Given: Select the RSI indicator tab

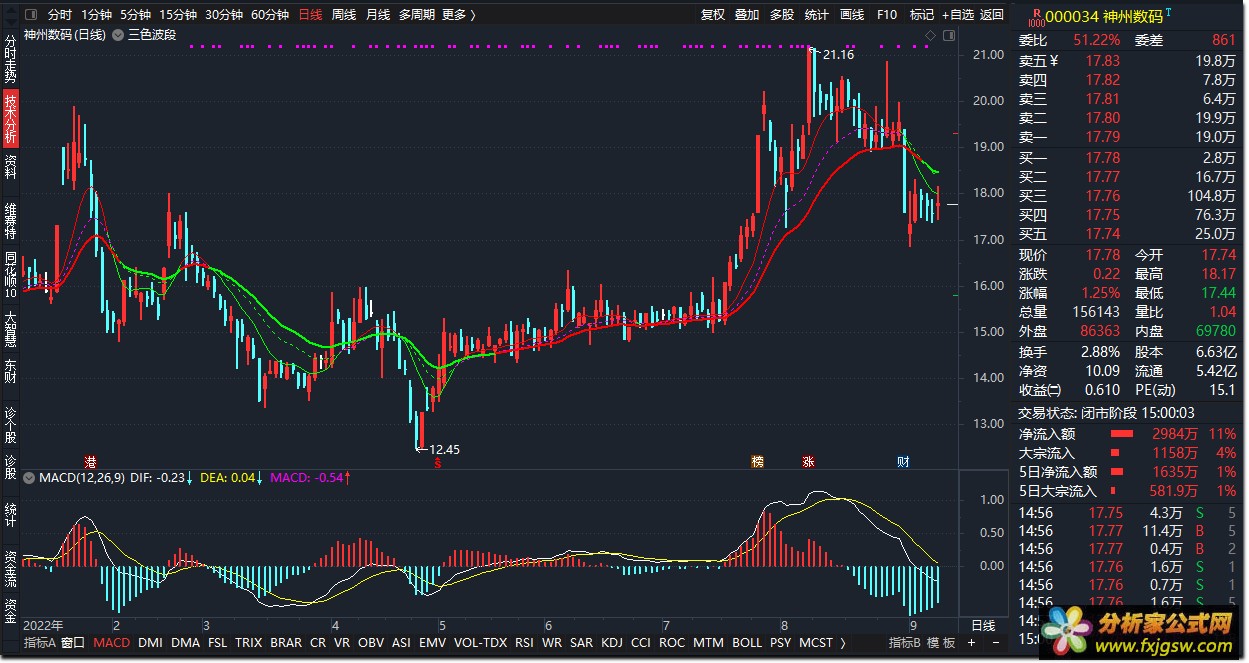Looking at the screenshot, I should [524, 643].
